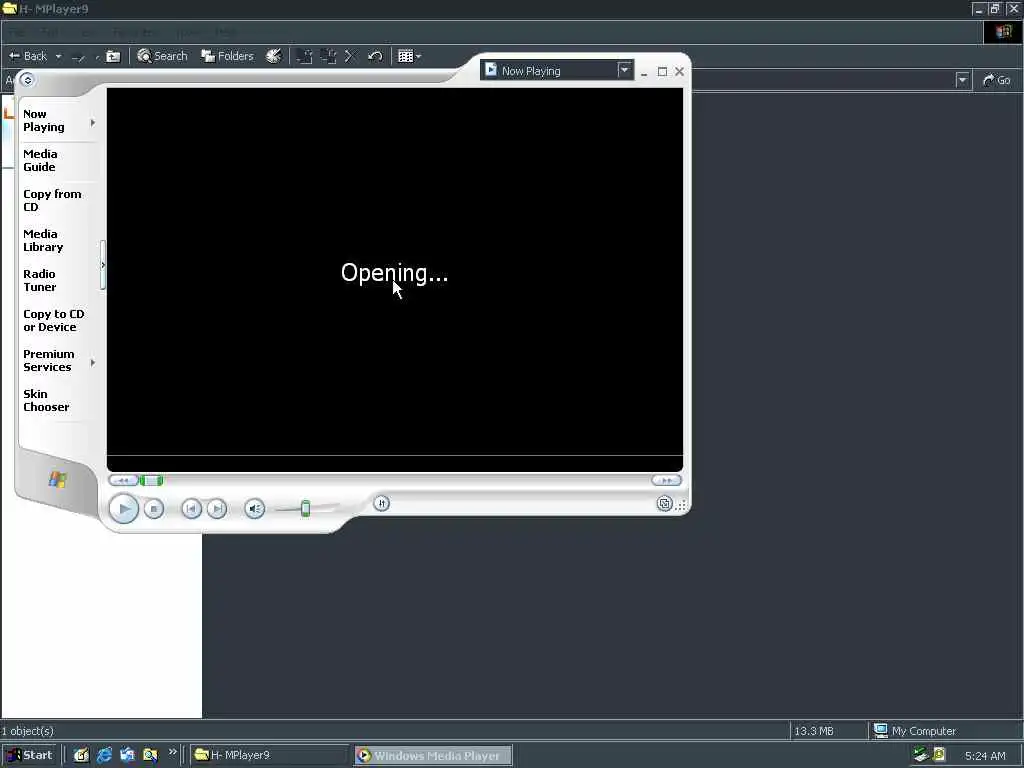This screenshot has width=1024, height=768.
Task: Go up one folder level in Explorer
Action: [113, 56]
